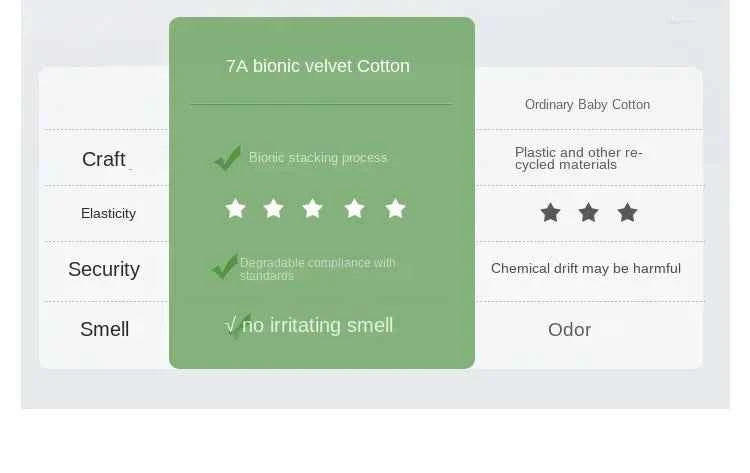Click the checkmark before no irritating smell
The image size is (750, 473).
click(x=237, y=325)
